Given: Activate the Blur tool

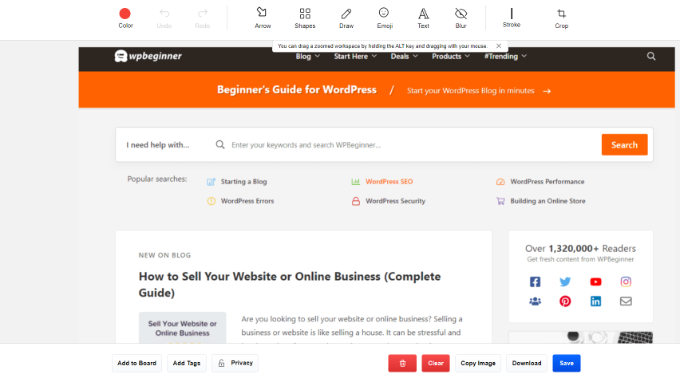Looking at the screenshot, I should coord(461,18).
